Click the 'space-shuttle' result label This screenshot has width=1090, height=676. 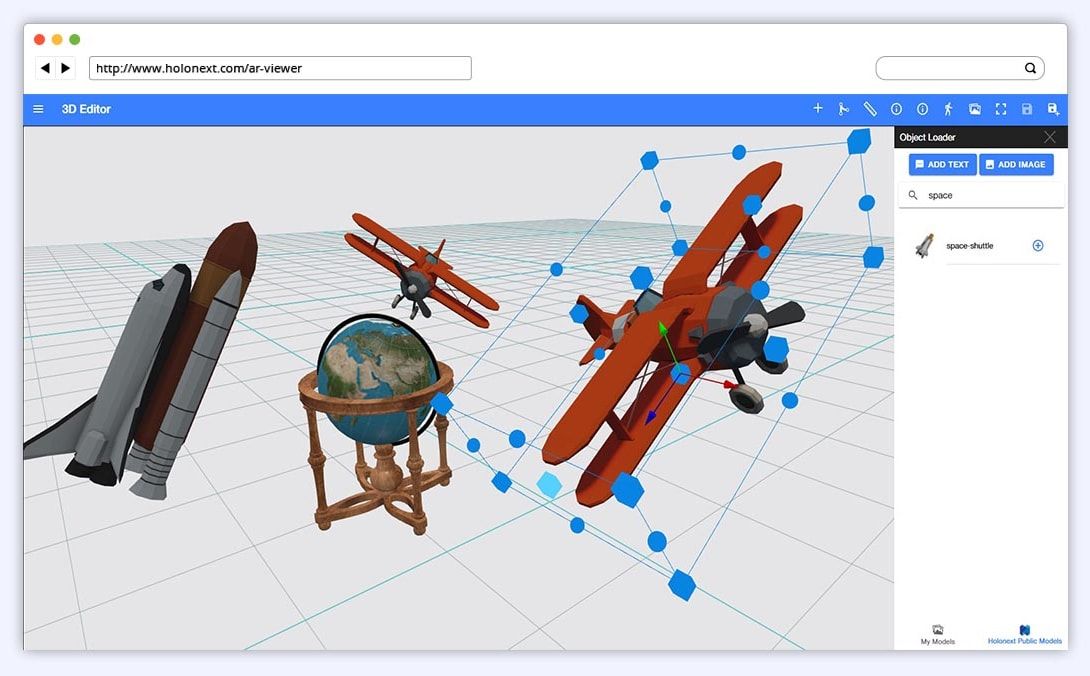970,246
